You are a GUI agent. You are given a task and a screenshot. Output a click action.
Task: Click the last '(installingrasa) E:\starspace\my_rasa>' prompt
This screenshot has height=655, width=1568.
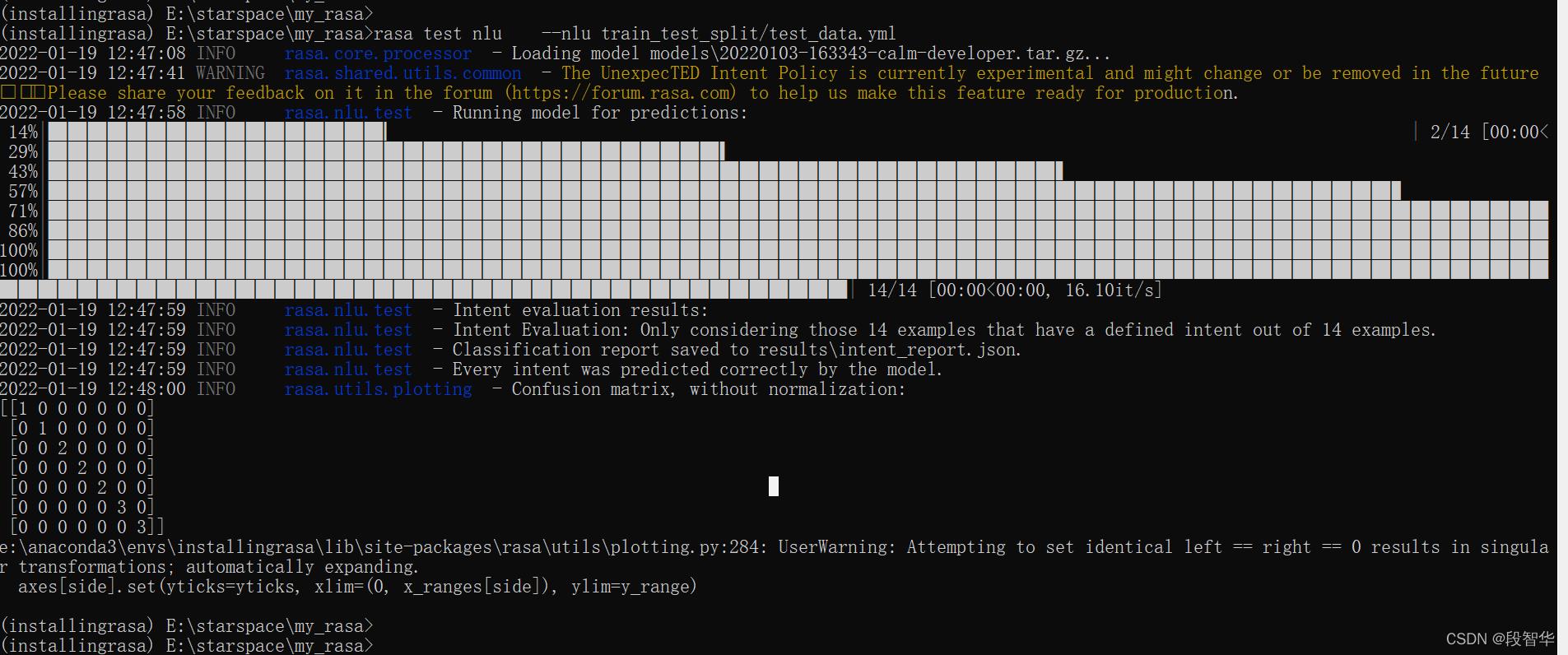[187, 646]
